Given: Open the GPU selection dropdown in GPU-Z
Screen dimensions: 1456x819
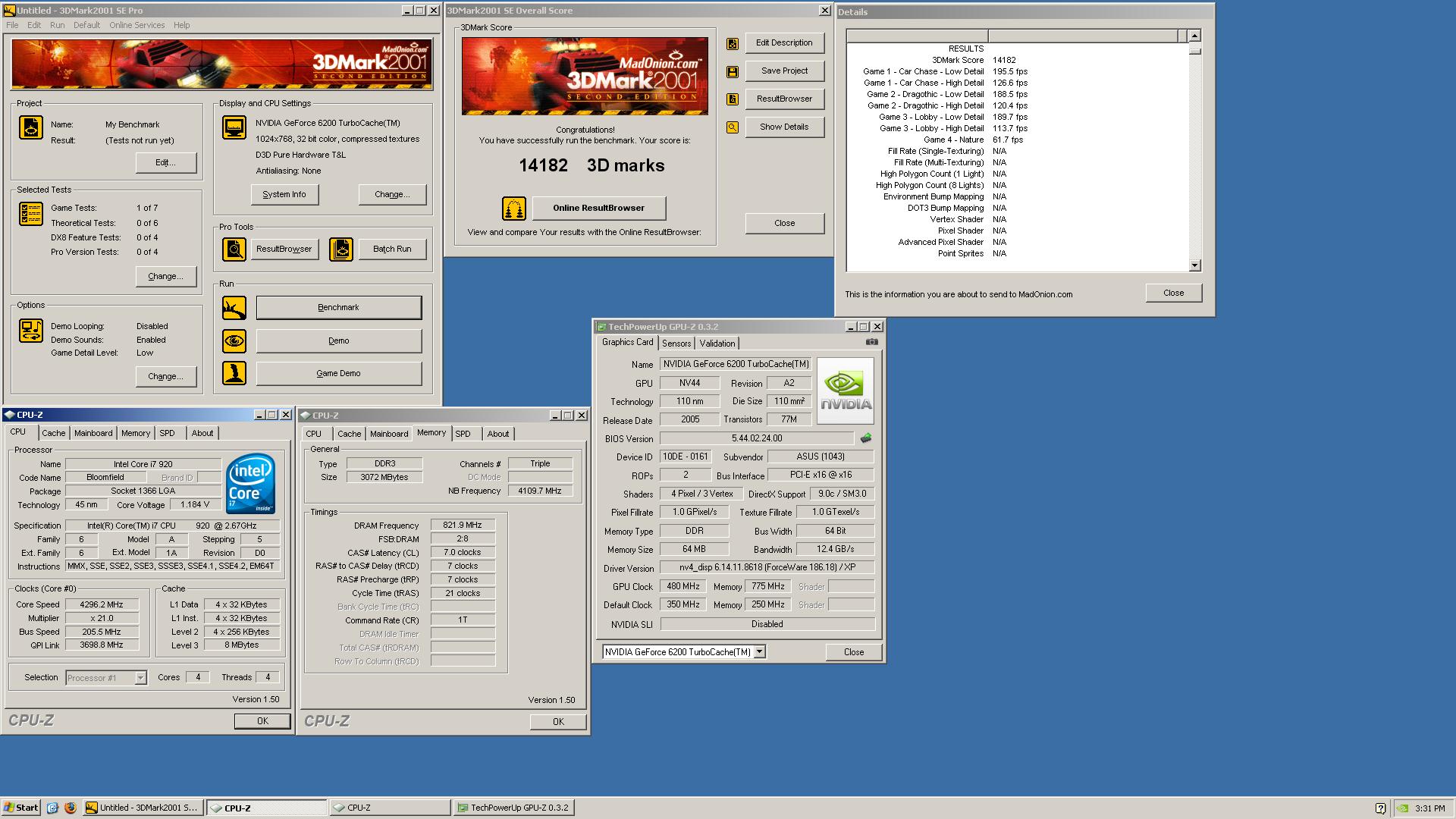Looking at the screenshot, I should pos(760,651).
